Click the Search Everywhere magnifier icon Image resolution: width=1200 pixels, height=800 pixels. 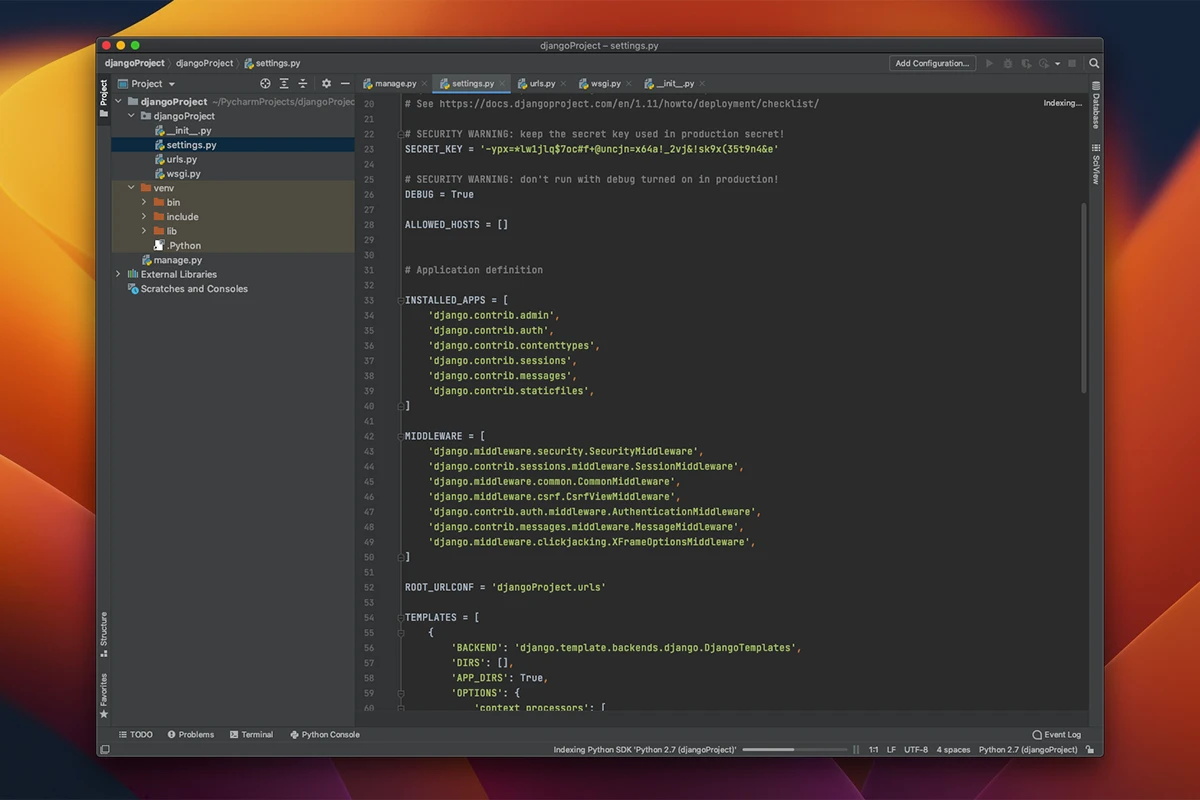(1094, 63)
